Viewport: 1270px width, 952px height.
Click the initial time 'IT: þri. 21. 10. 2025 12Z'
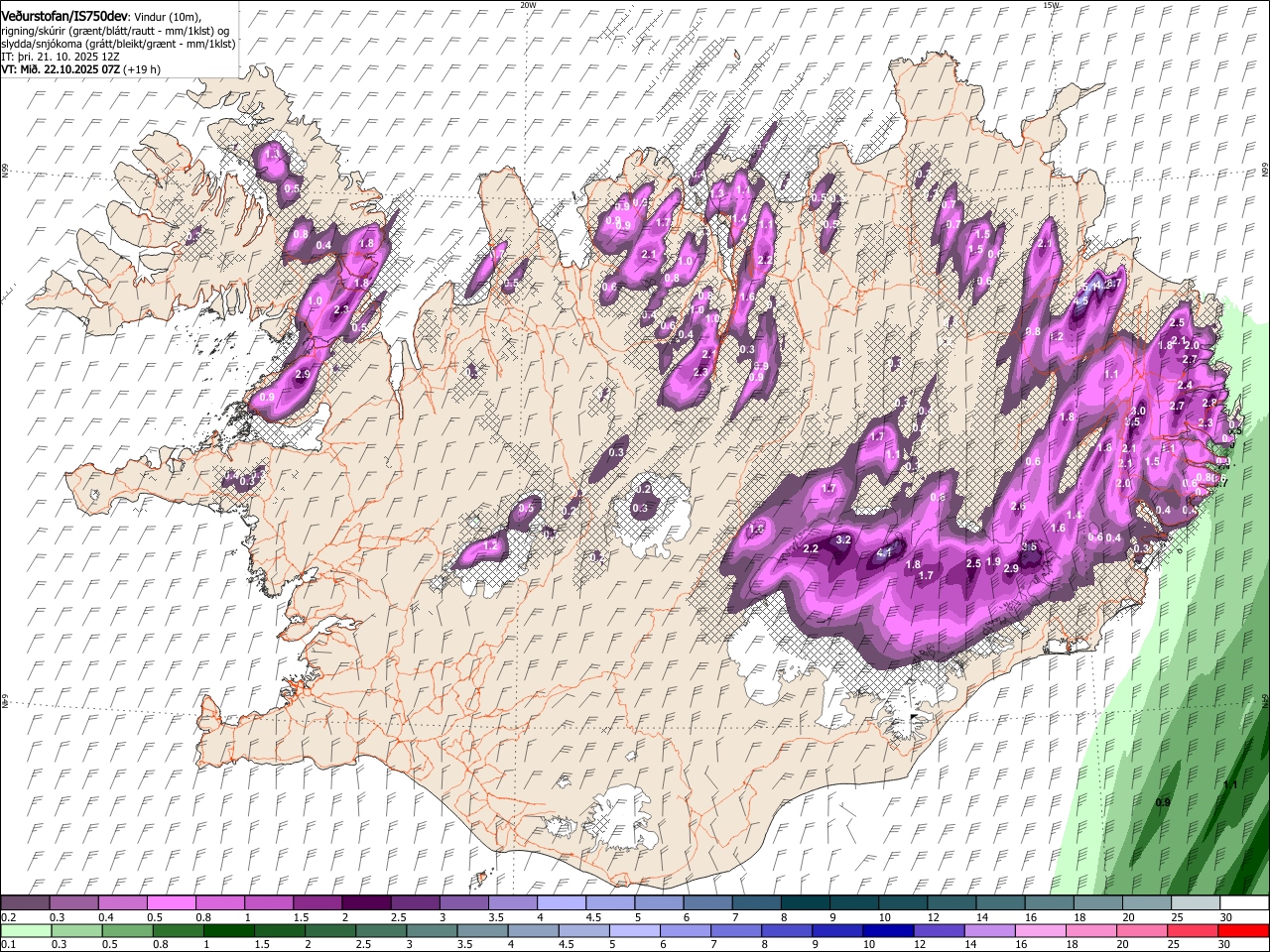click(x=61, y=57)
